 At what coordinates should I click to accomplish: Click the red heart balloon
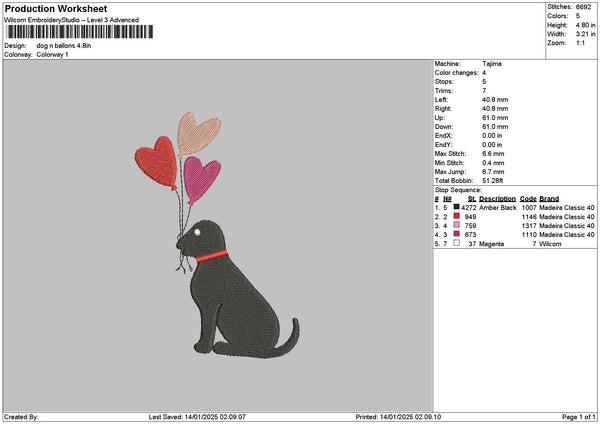[156, 161]
